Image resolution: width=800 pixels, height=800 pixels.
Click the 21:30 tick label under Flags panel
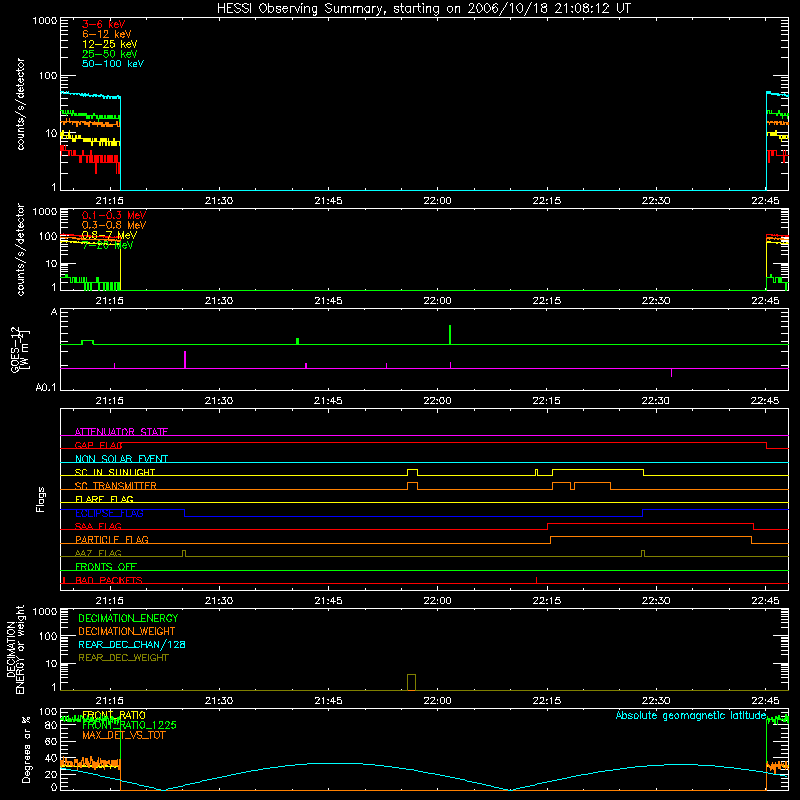(219, 601)
